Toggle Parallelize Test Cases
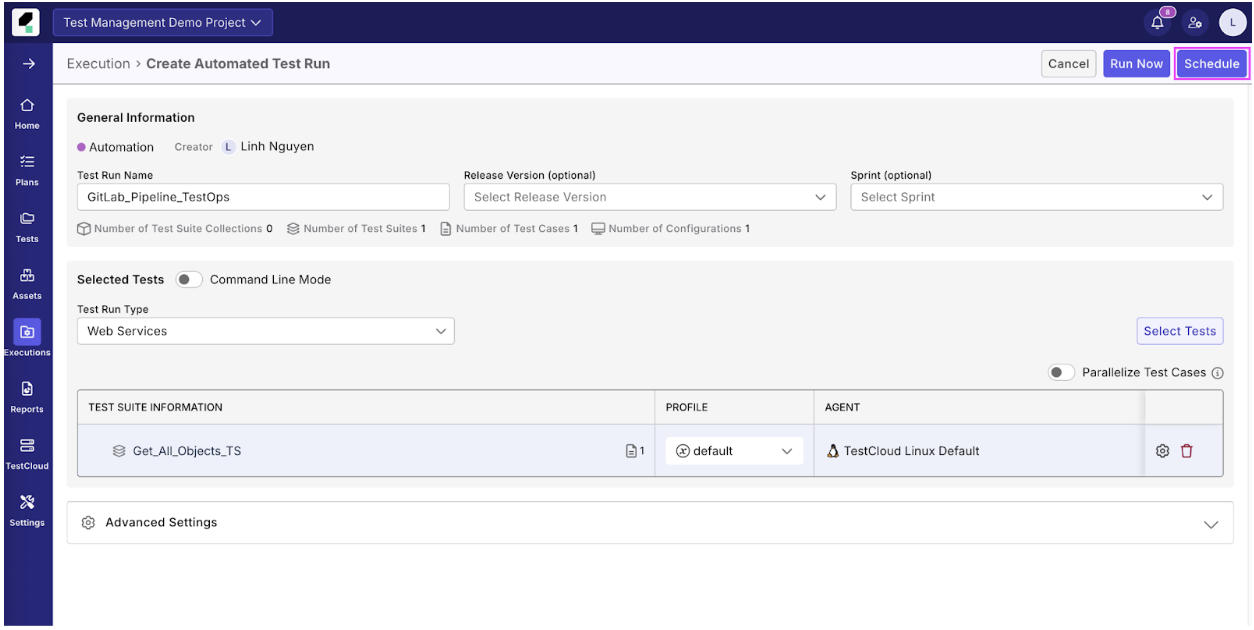 pos(1061,372)
